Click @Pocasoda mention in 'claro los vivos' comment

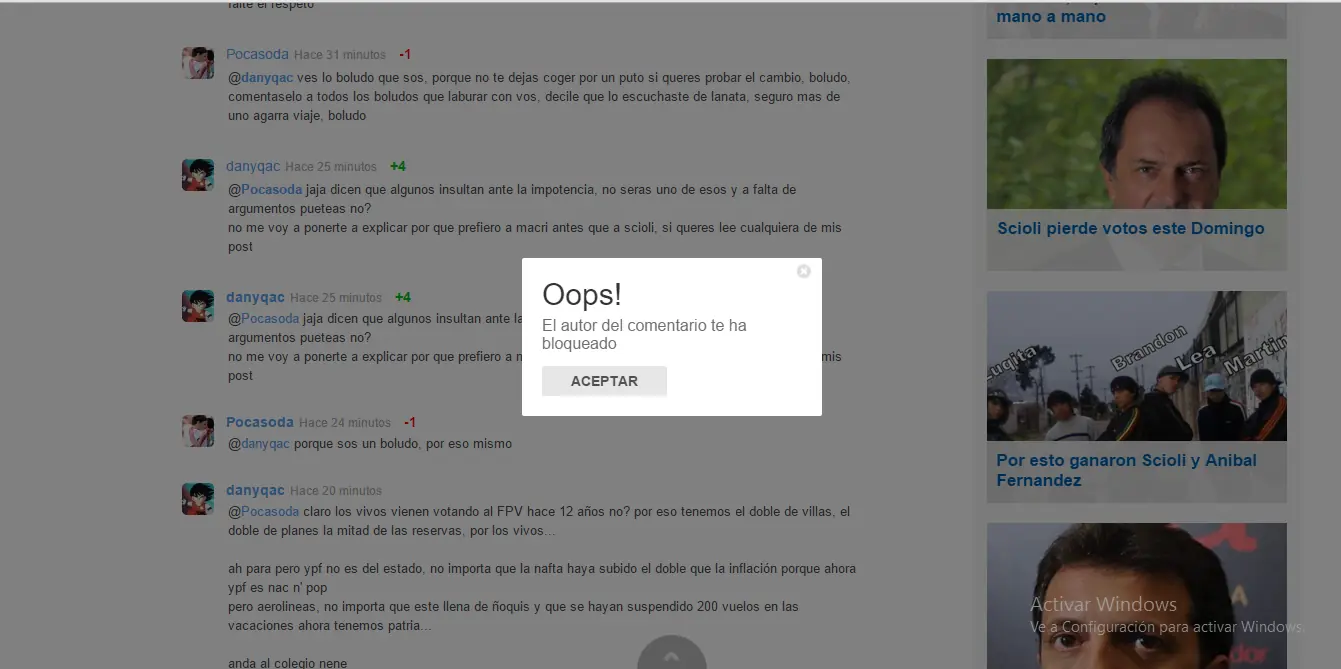click(264, 511)
